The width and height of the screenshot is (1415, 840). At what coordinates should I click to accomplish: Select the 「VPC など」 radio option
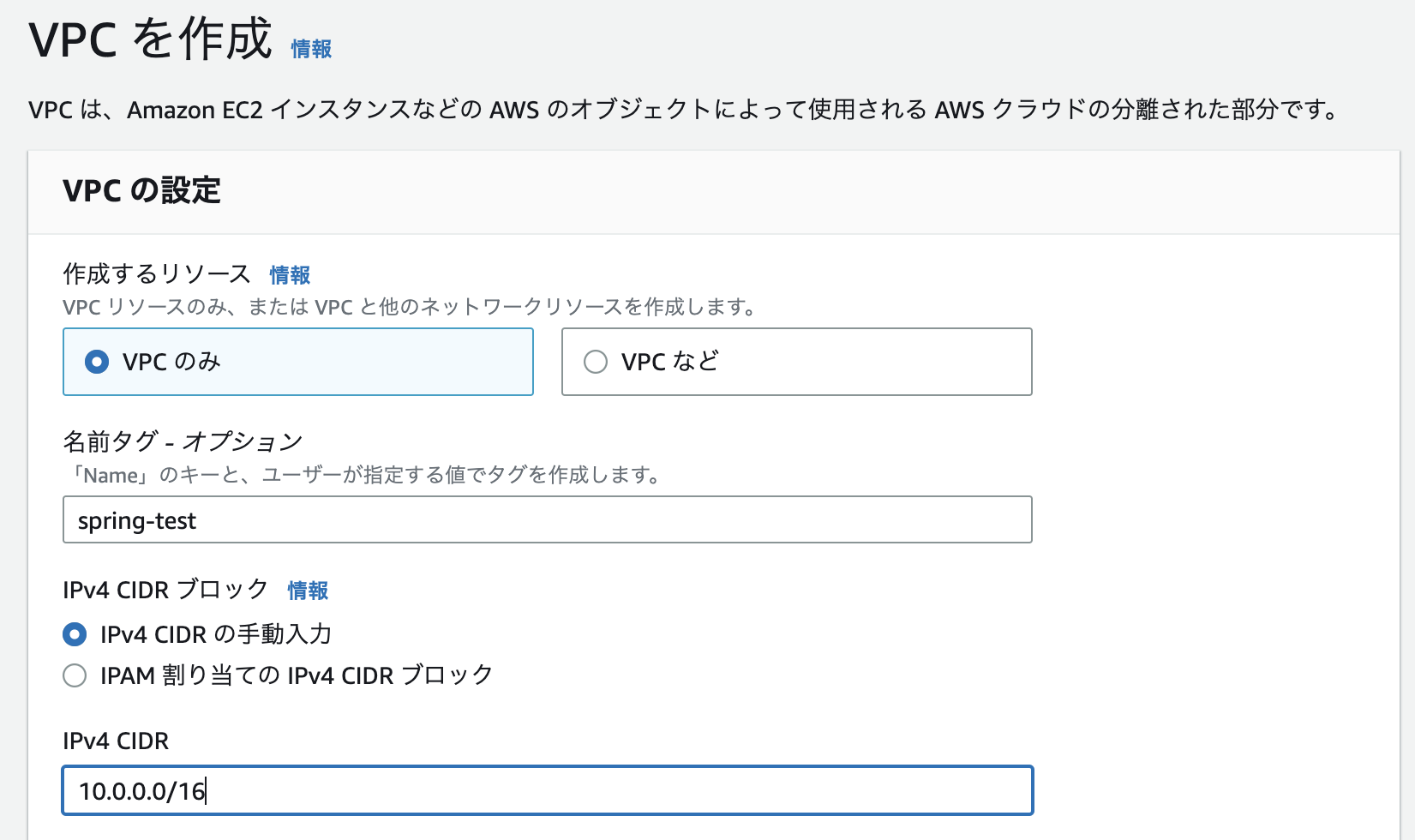(595, 362)
